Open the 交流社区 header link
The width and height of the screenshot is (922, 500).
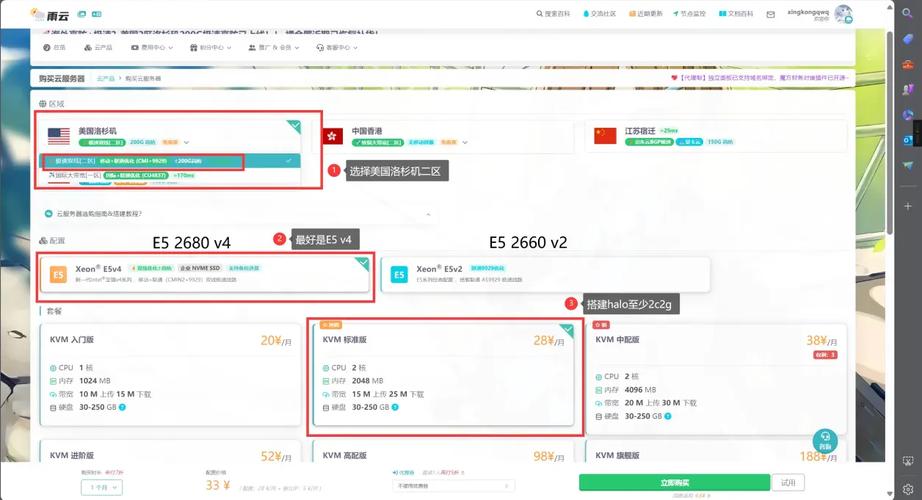(599, 14)
